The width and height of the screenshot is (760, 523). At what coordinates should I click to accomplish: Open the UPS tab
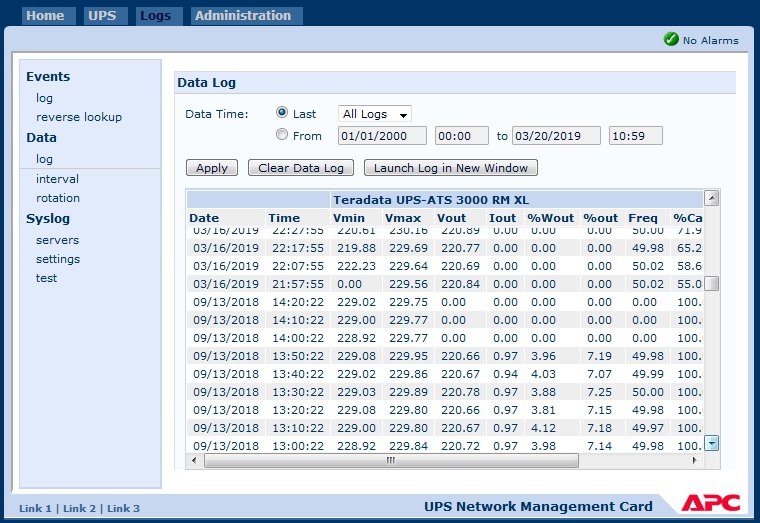(x=102, y=16)
